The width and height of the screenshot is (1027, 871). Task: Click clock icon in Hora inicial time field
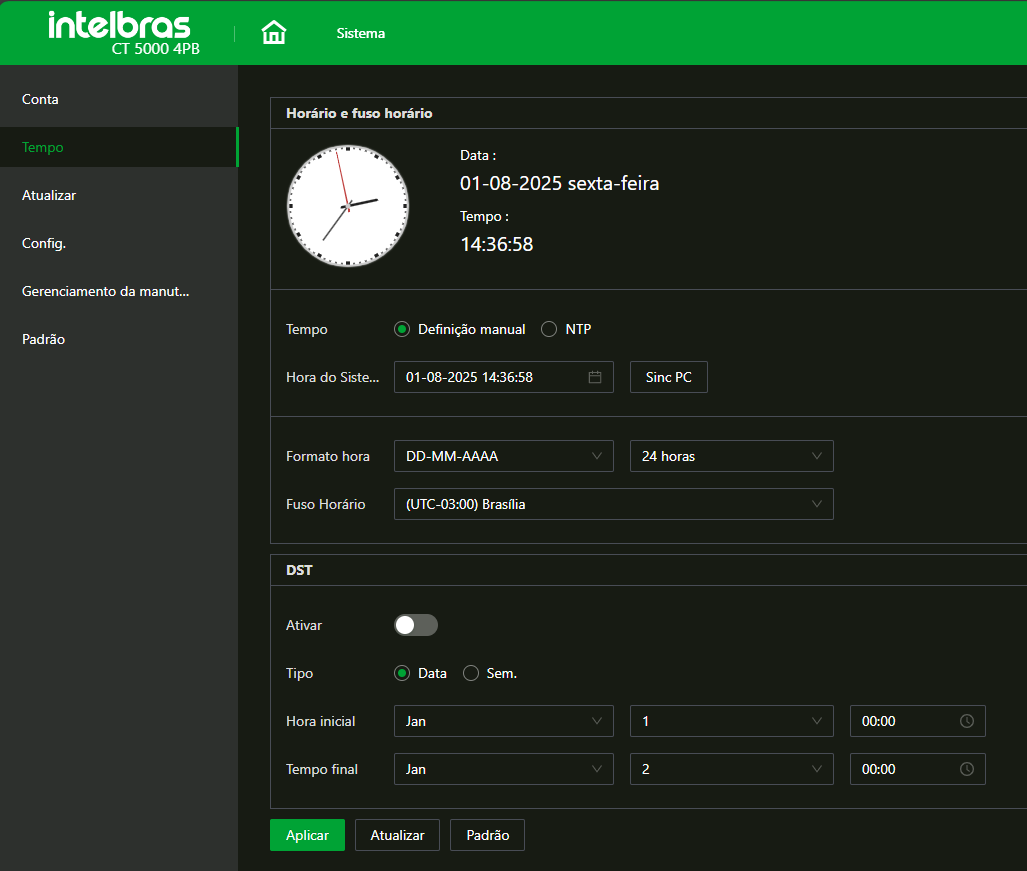966,721
